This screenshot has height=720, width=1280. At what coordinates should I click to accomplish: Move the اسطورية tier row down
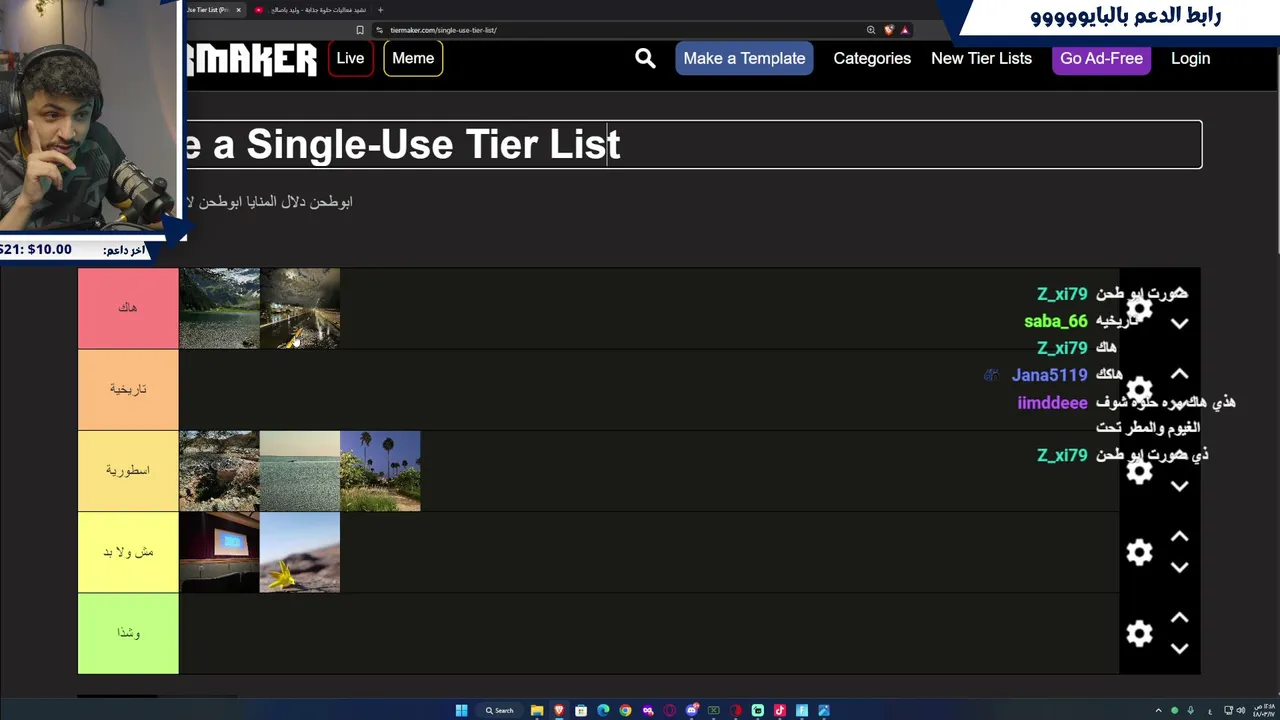click(1180, 486)
